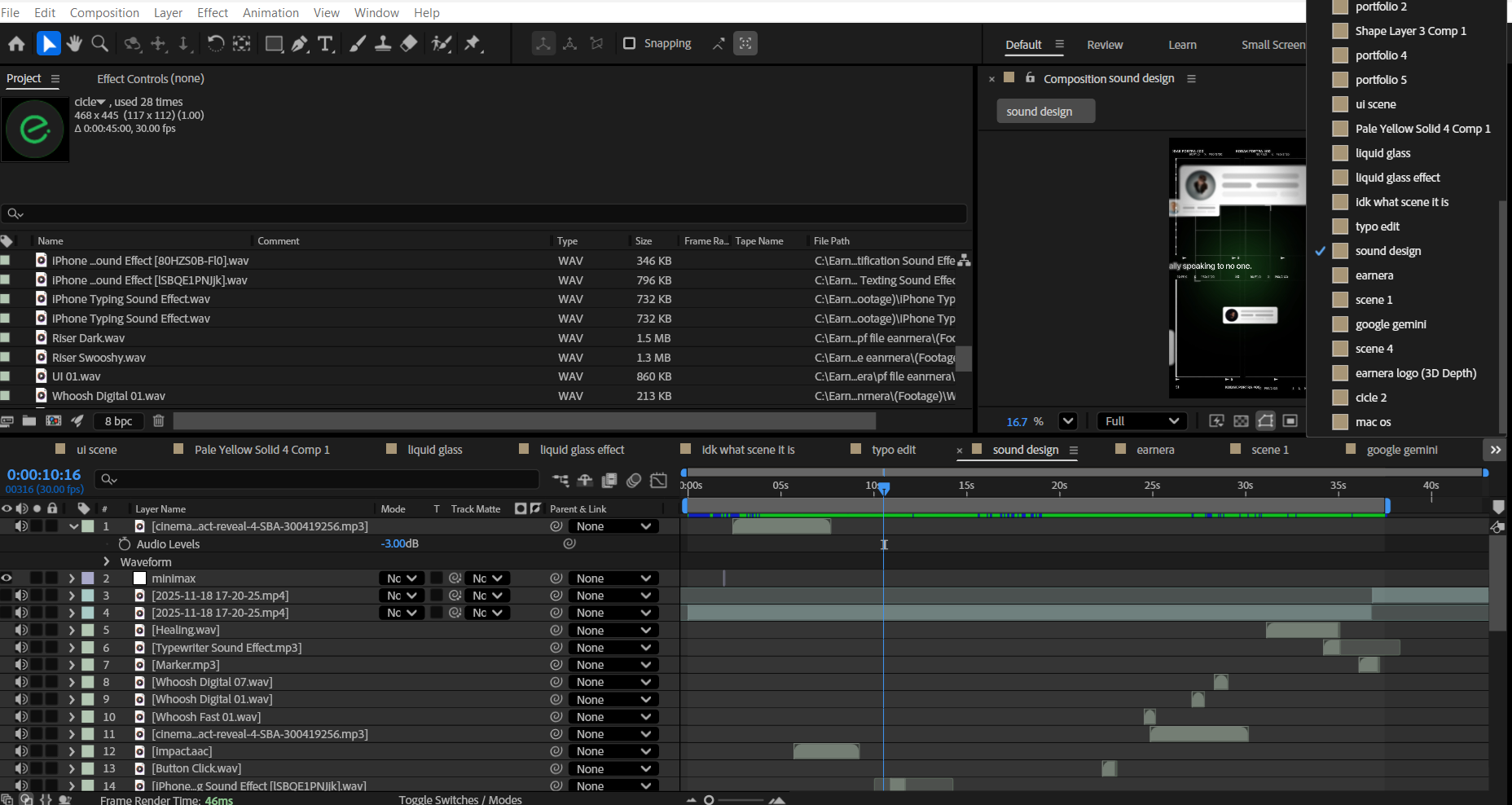
Task: Hide the minimax layer with eye toggle
Action: (x=7, y=578)
